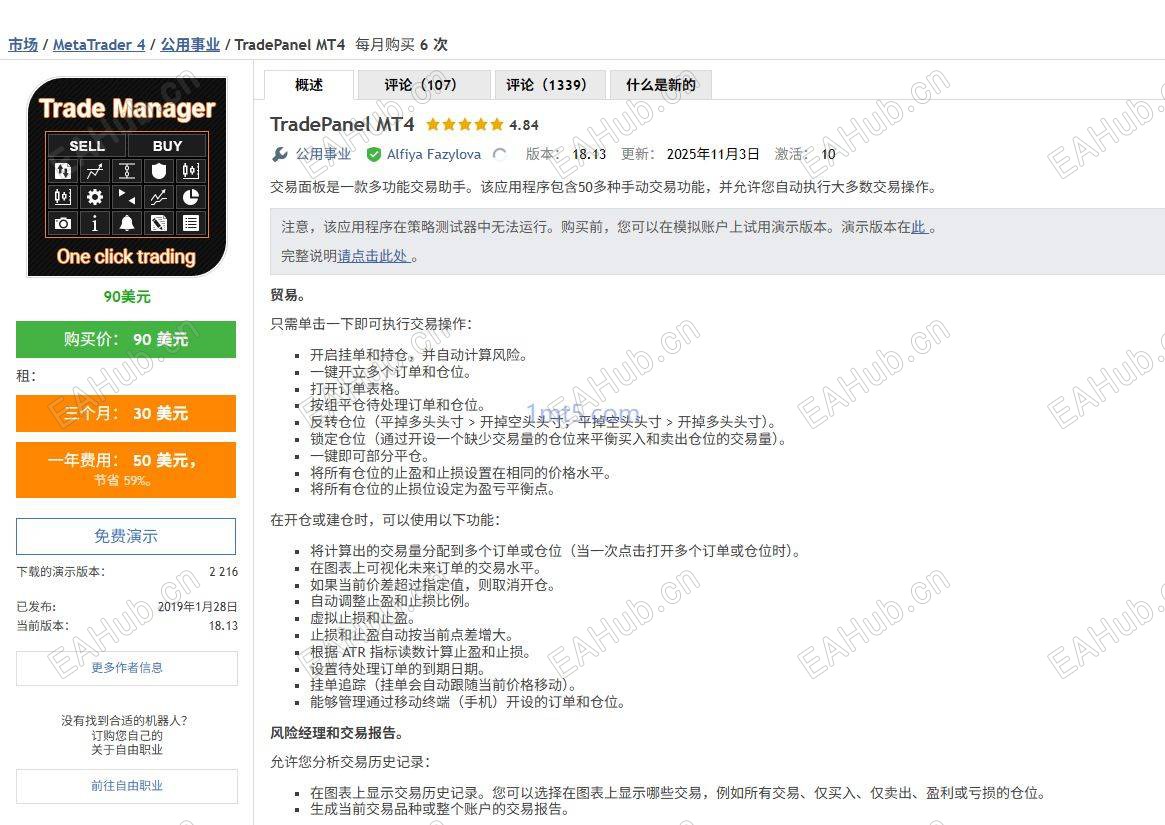The height and width of the screenshot is (825, 1165).
Task: Click the green 购买价: 90 美元 button
Action: (x=126, y=340)
